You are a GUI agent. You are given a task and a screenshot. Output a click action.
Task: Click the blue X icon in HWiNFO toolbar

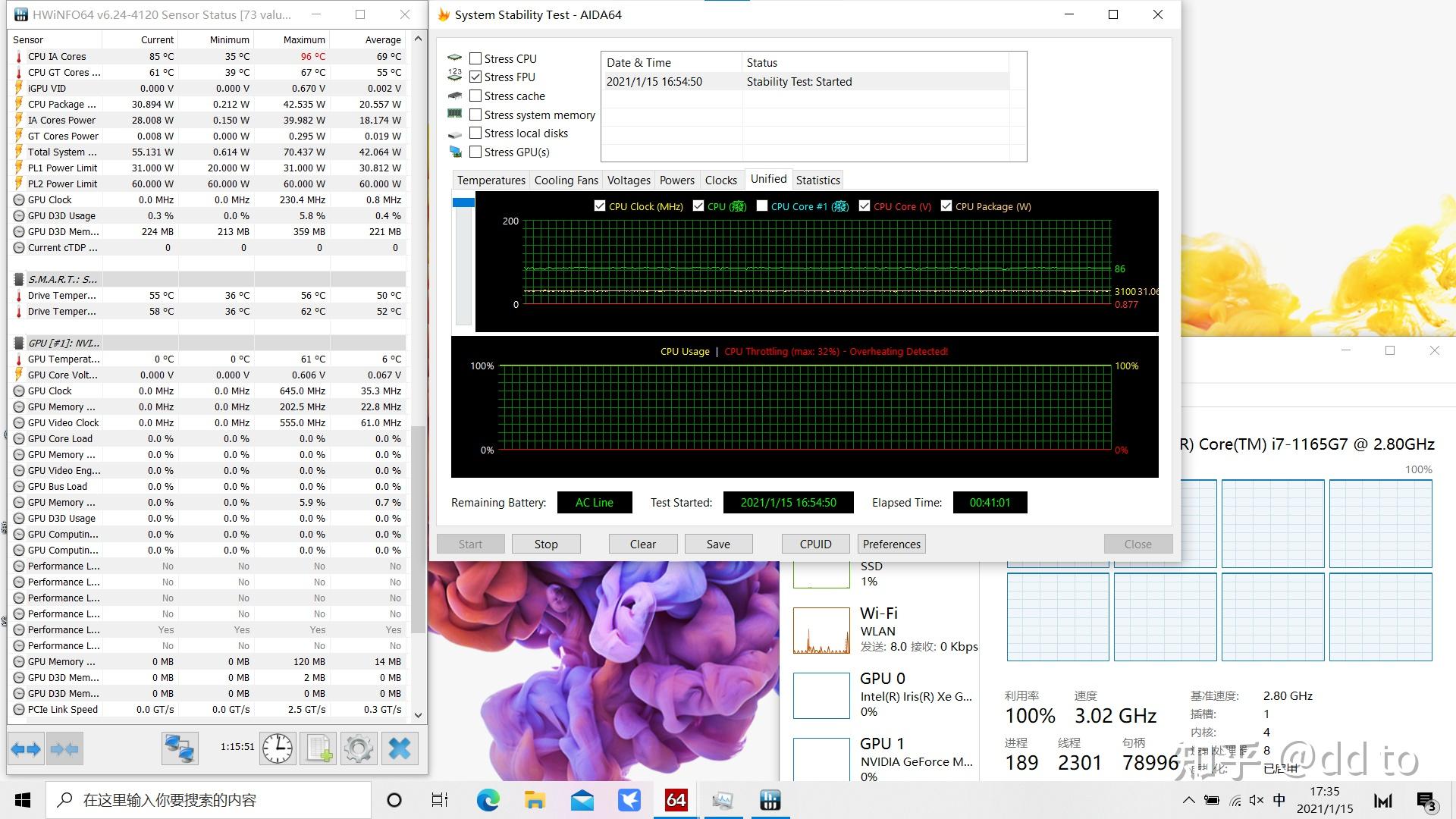tap(400, 749)
